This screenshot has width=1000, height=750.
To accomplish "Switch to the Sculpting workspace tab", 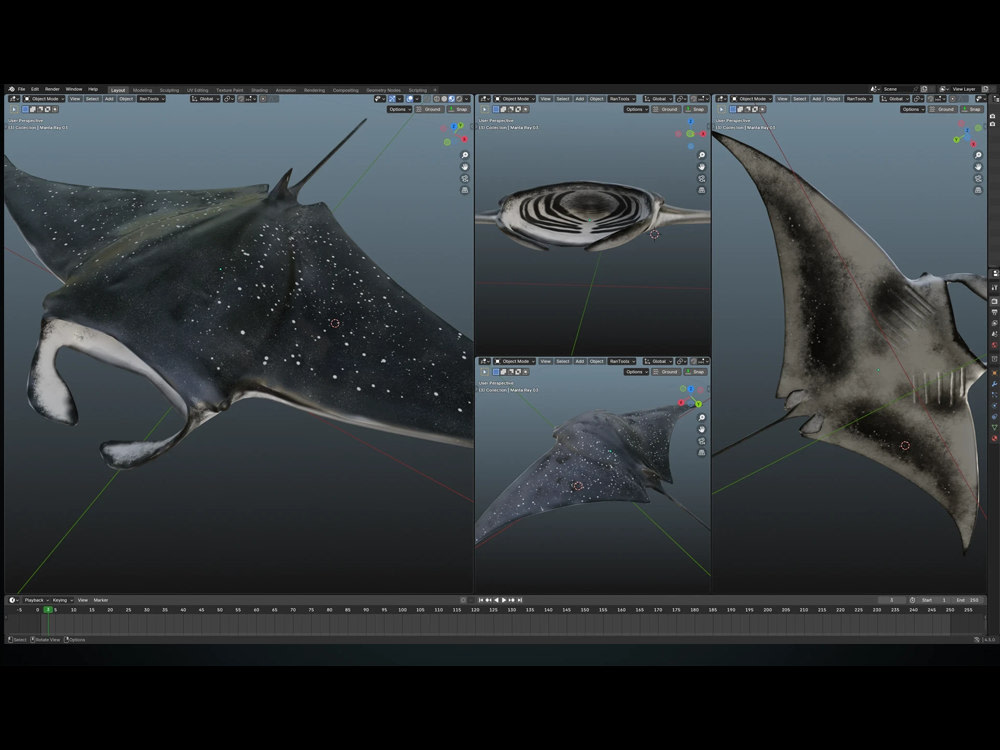I will (x=169, y=90).
